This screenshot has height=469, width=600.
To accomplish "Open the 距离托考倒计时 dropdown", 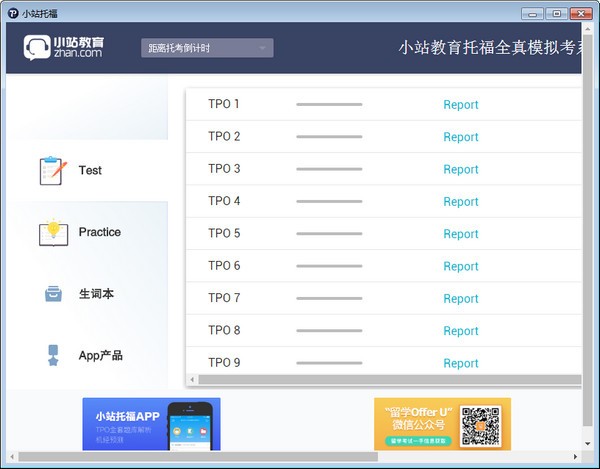I will tap(207, 48).
